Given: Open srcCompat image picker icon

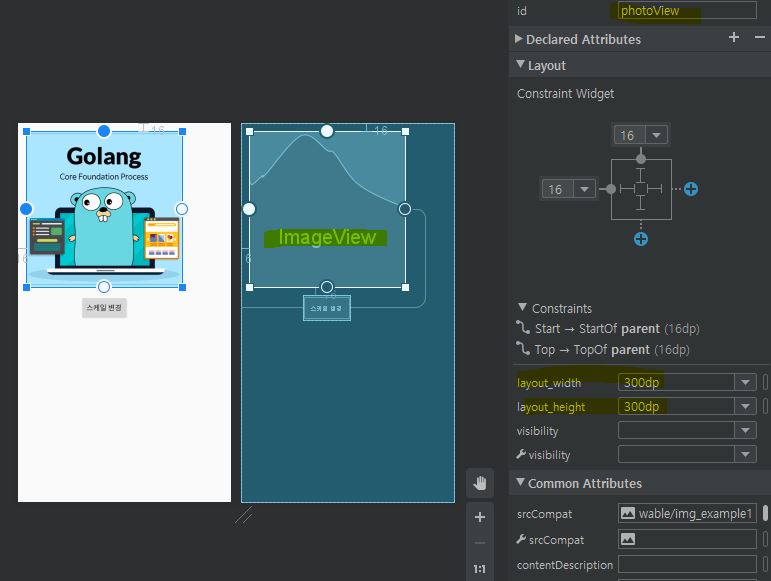Looking at the screenshot, I should (628, 513).
